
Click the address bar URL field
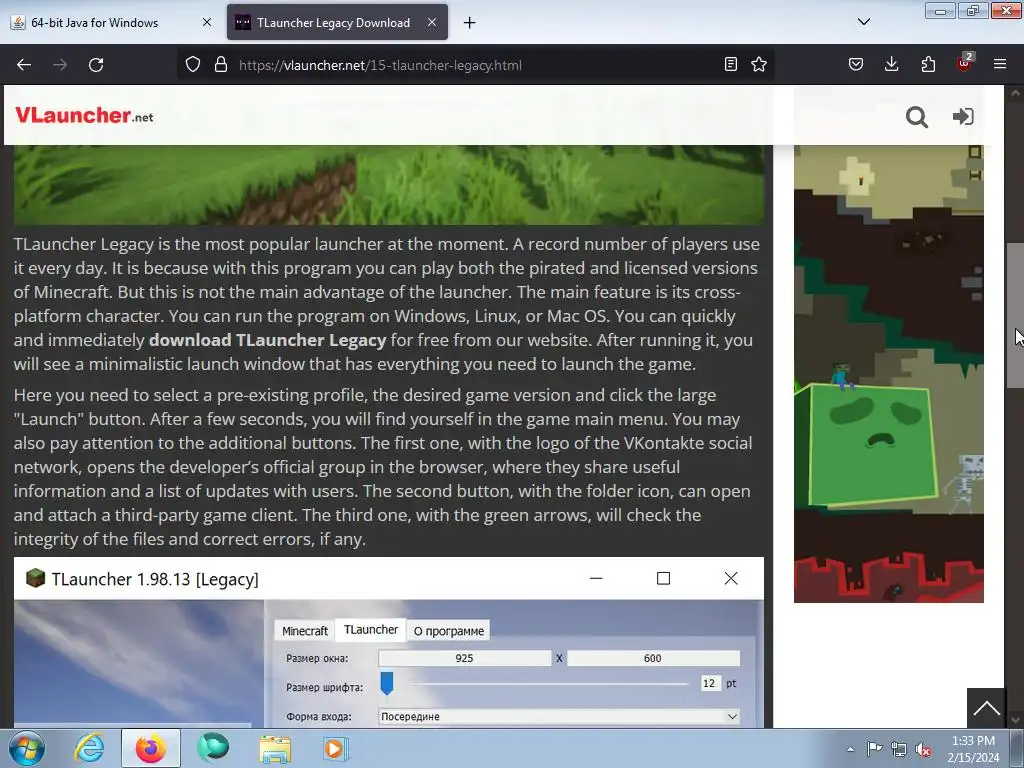(477, 65)
